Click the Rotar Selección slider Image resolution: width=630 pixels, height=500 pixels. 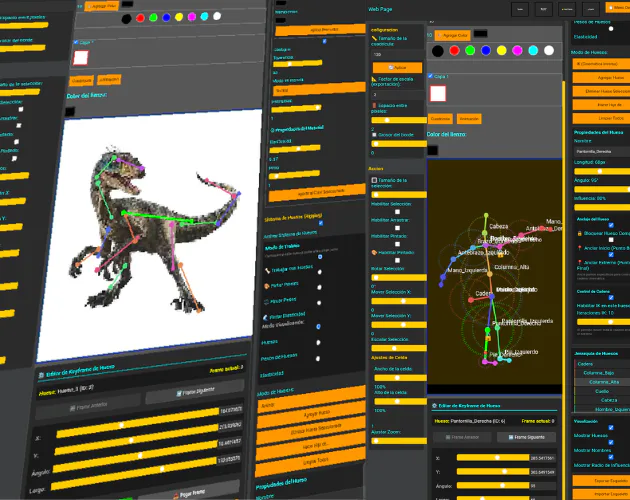pos(399,278)
